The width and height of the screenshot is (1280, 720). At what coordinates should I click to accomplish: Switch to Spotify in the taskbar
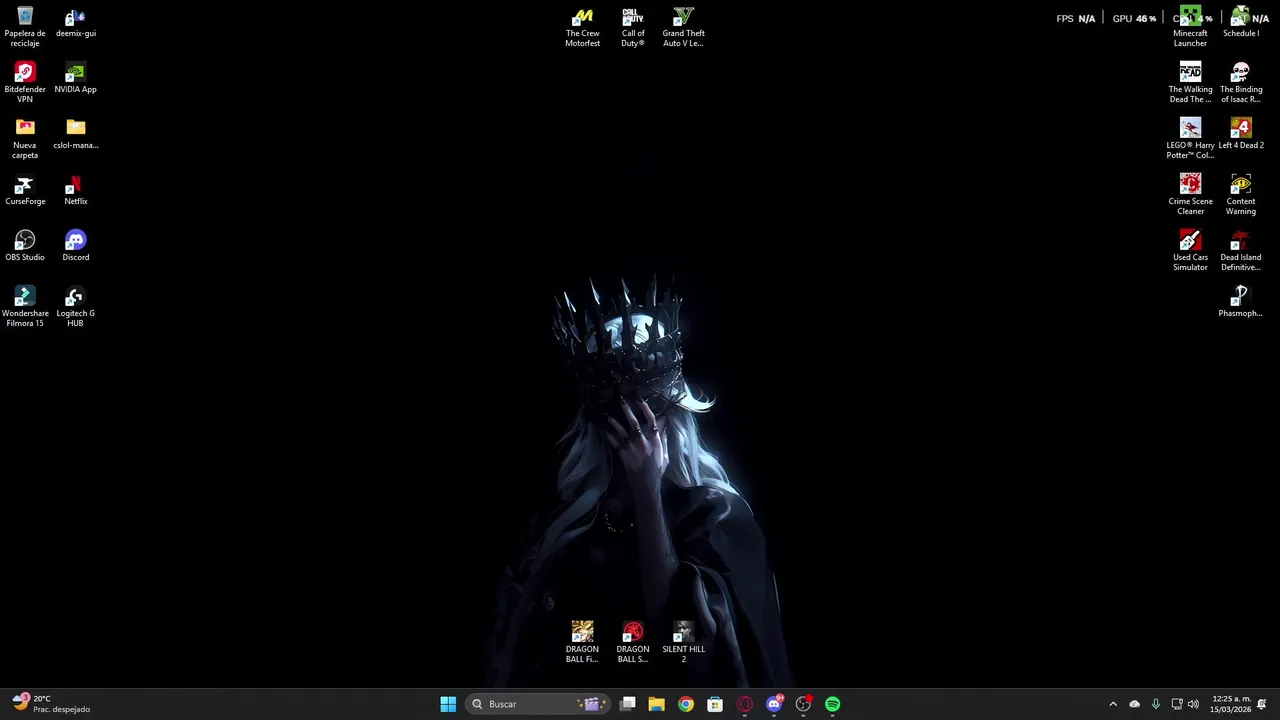832,704
